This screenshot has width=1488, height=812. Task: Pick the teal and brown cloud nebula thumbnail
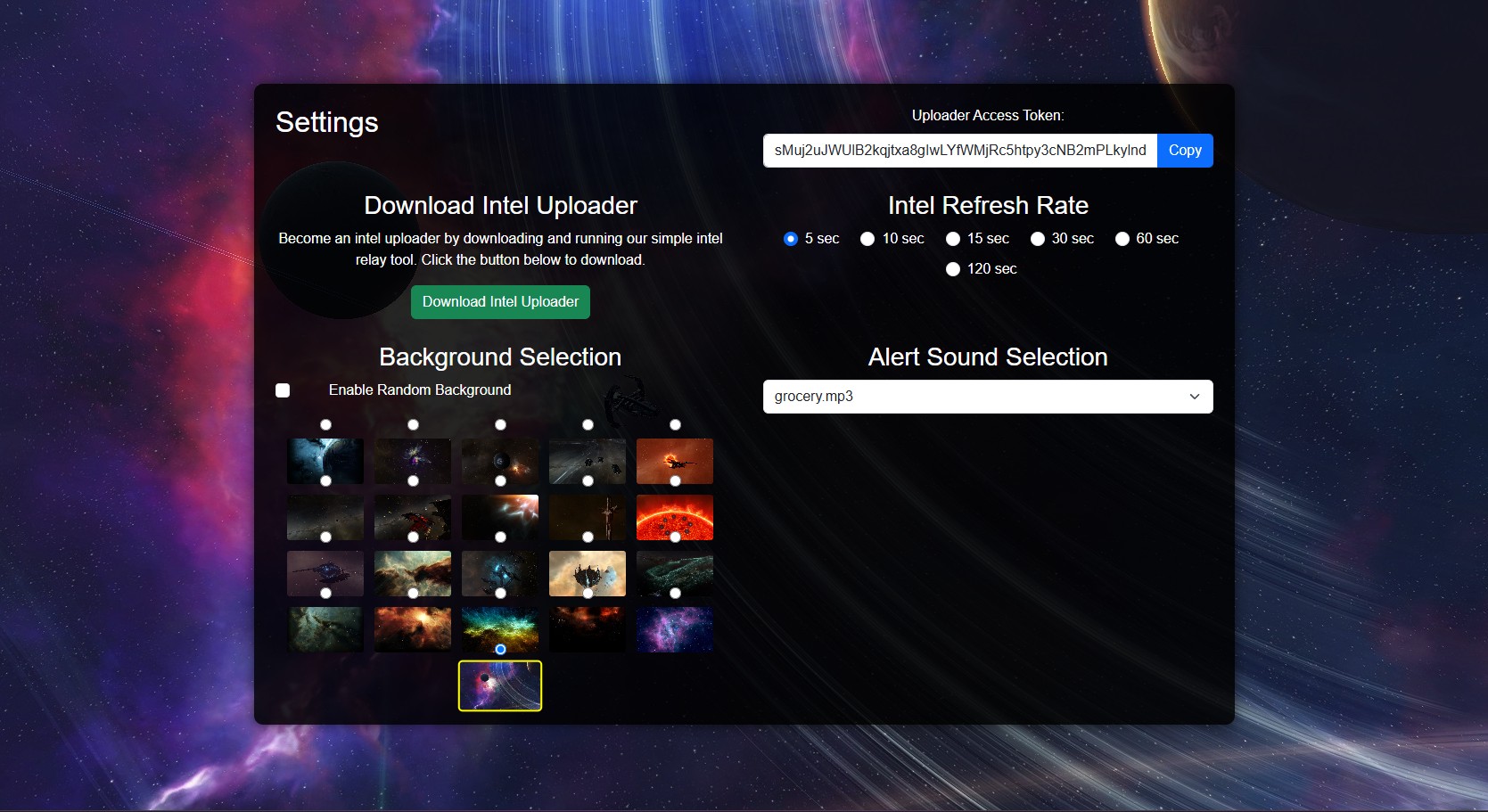413,573
